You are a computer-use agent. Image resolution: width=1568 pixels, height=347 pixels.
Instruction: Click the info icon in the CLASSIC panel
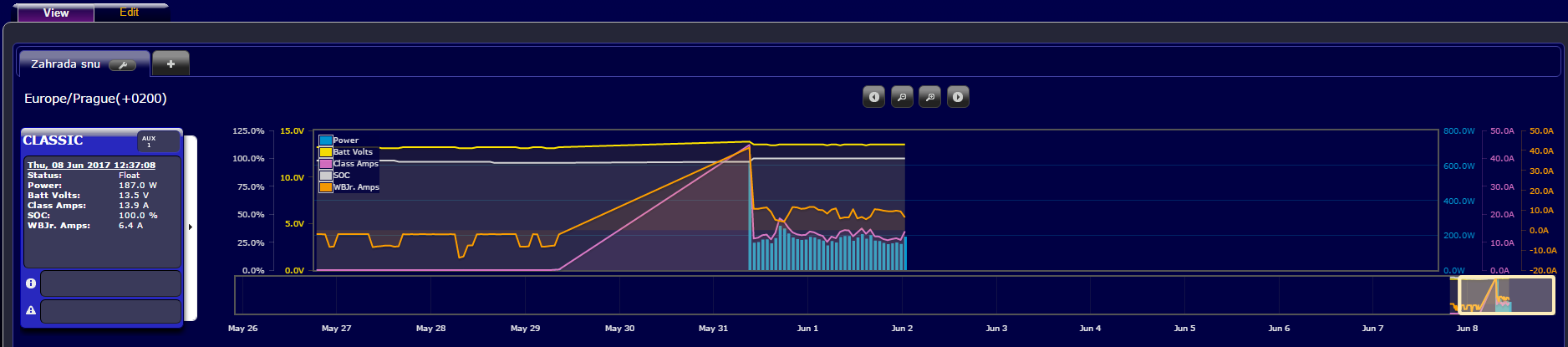31,283
